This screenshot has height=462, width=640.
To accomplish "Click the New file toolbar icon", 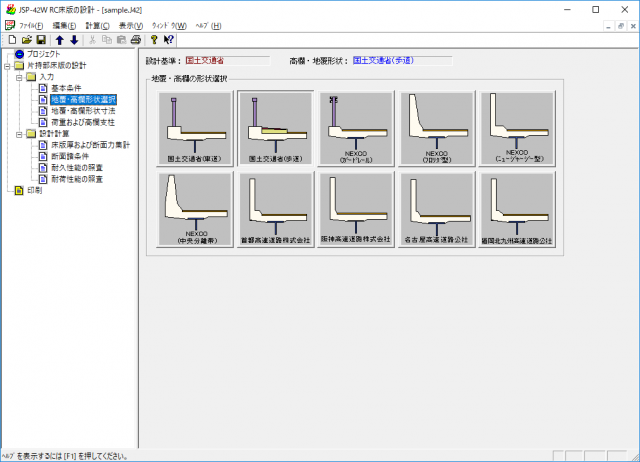I will 11,39.
